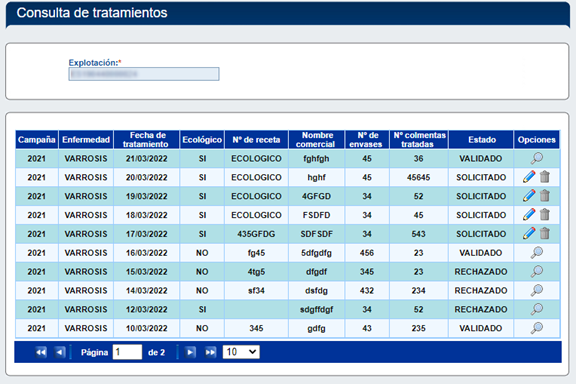Open magnifier for 15/03/2022 dfgdf row
The width and height of the screenshot is (576, 384).
(537, 272)
